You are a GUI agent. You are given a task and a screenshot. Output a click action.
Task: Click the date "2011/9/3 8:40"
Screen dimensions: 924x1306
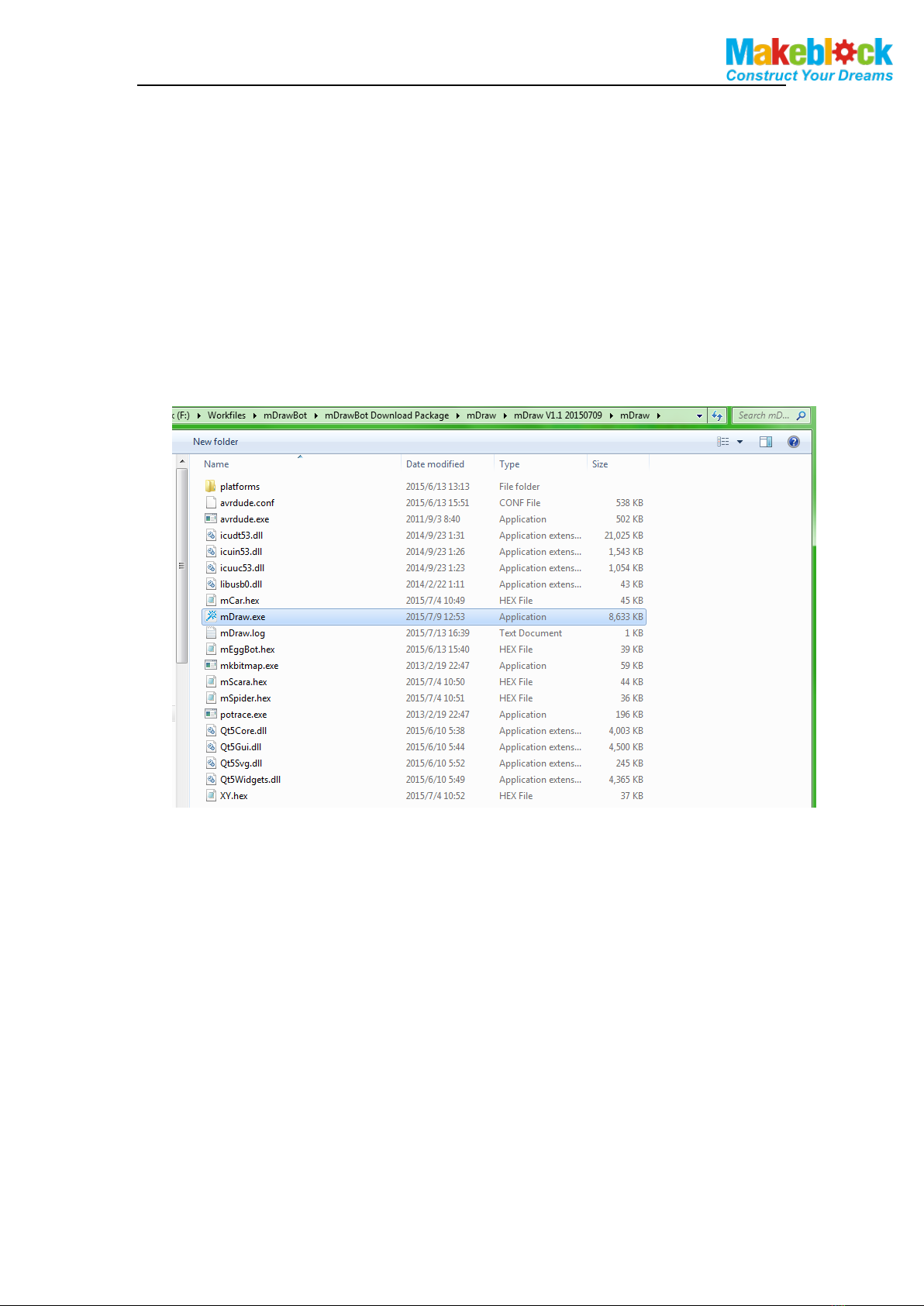(433, 519)
